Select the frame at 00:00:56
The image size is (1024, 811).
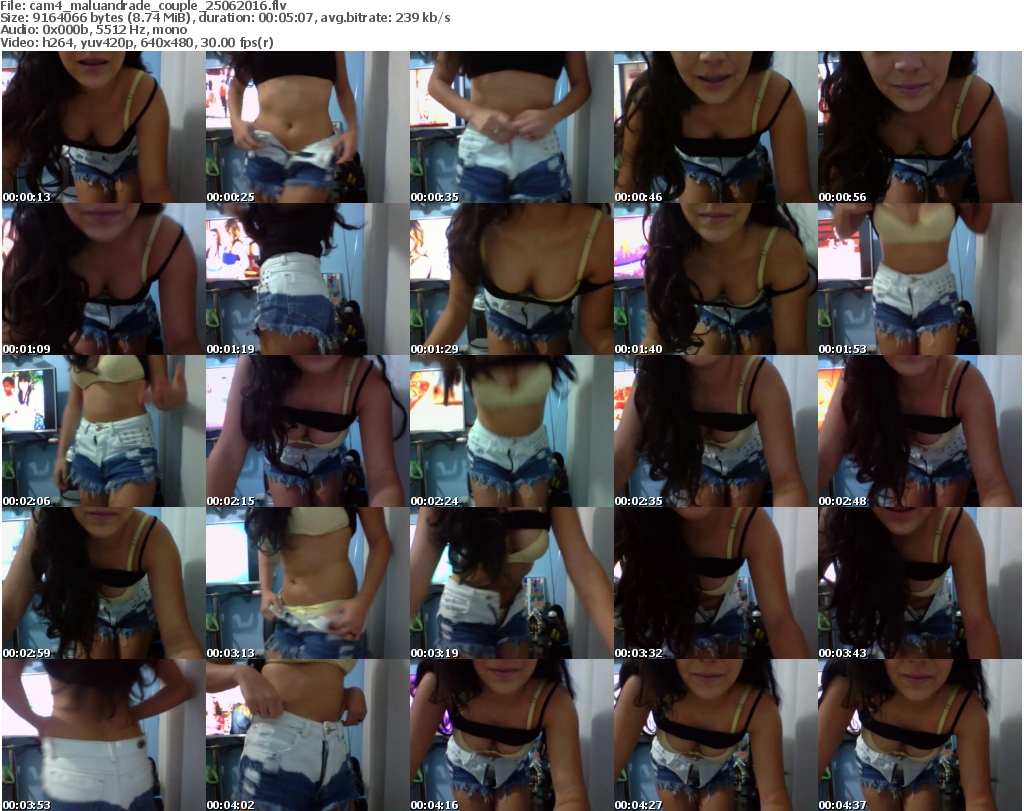[x=920, y=127]
